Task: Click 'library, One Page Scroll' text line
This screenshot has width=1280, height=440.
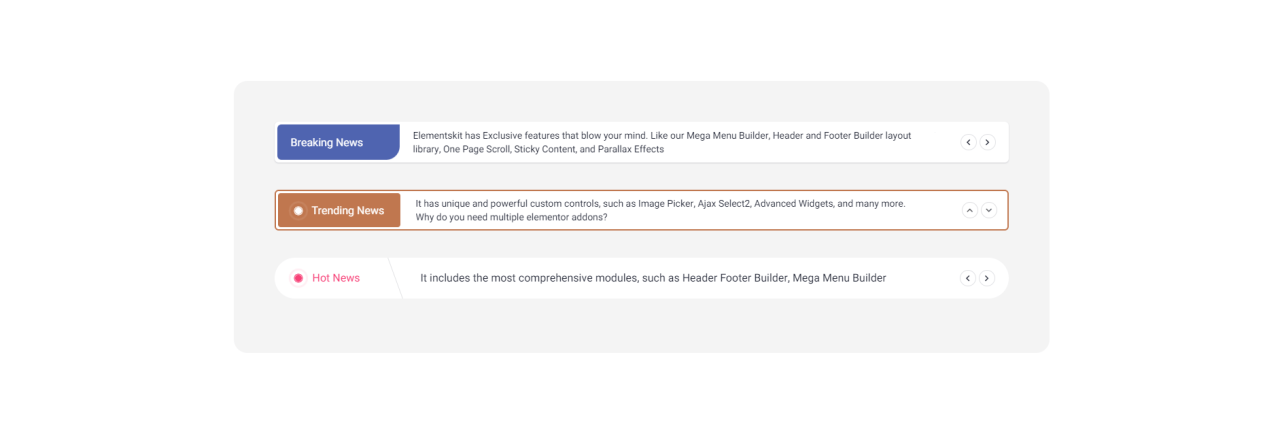Action: 538,149
